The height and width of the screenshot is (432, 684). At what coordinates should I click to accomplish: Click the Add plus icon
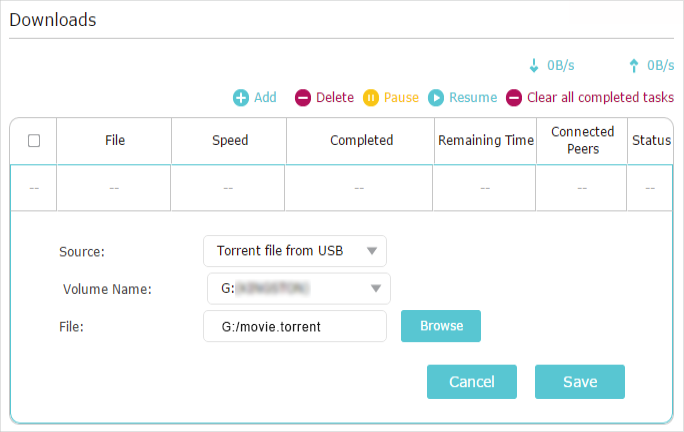pyautogui.click(x=241, y=98)
